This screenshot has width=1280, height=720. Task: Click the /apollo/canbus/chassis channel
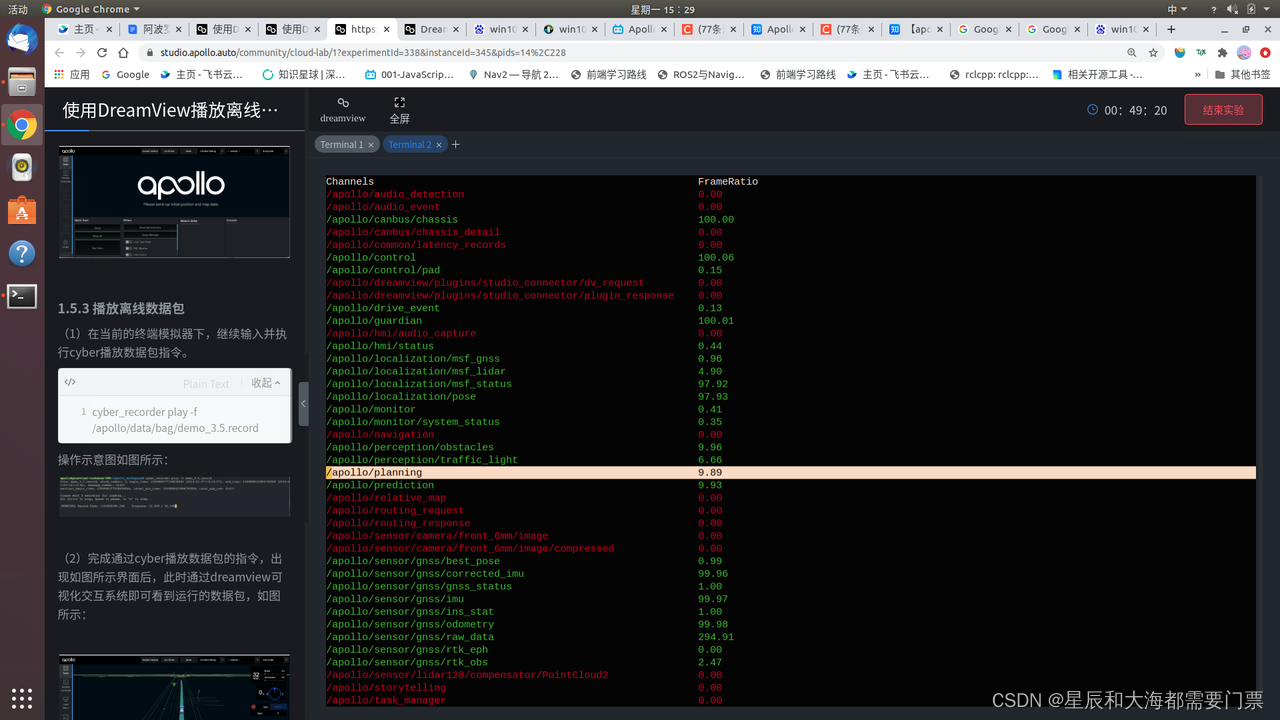click(x=392, y=220)
